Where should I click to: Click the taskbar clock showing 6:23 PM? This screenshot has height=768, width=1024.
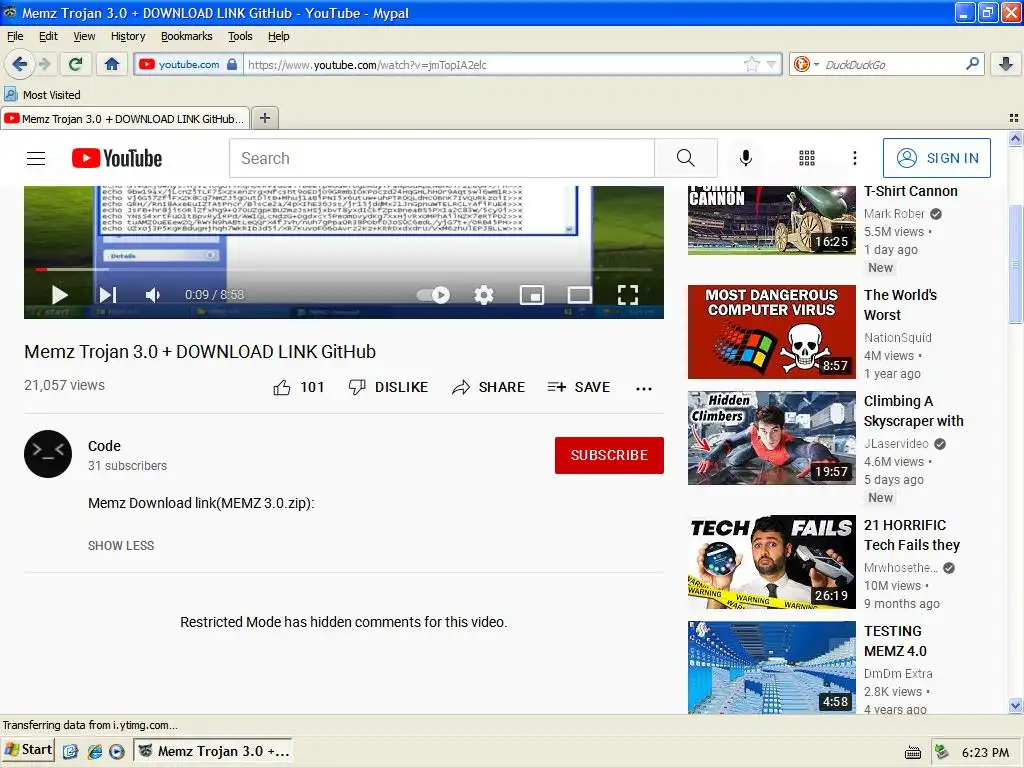tap(985, 752)
